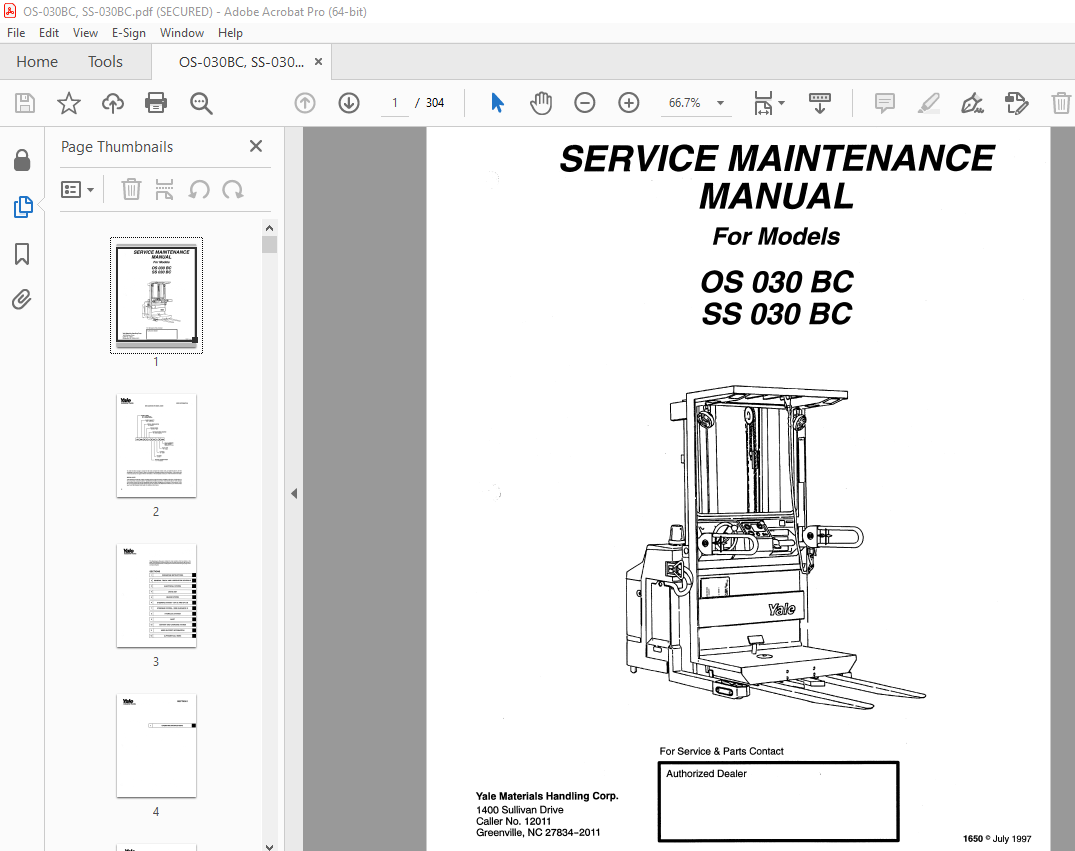Open the E-Sign menu

(129, 33)
